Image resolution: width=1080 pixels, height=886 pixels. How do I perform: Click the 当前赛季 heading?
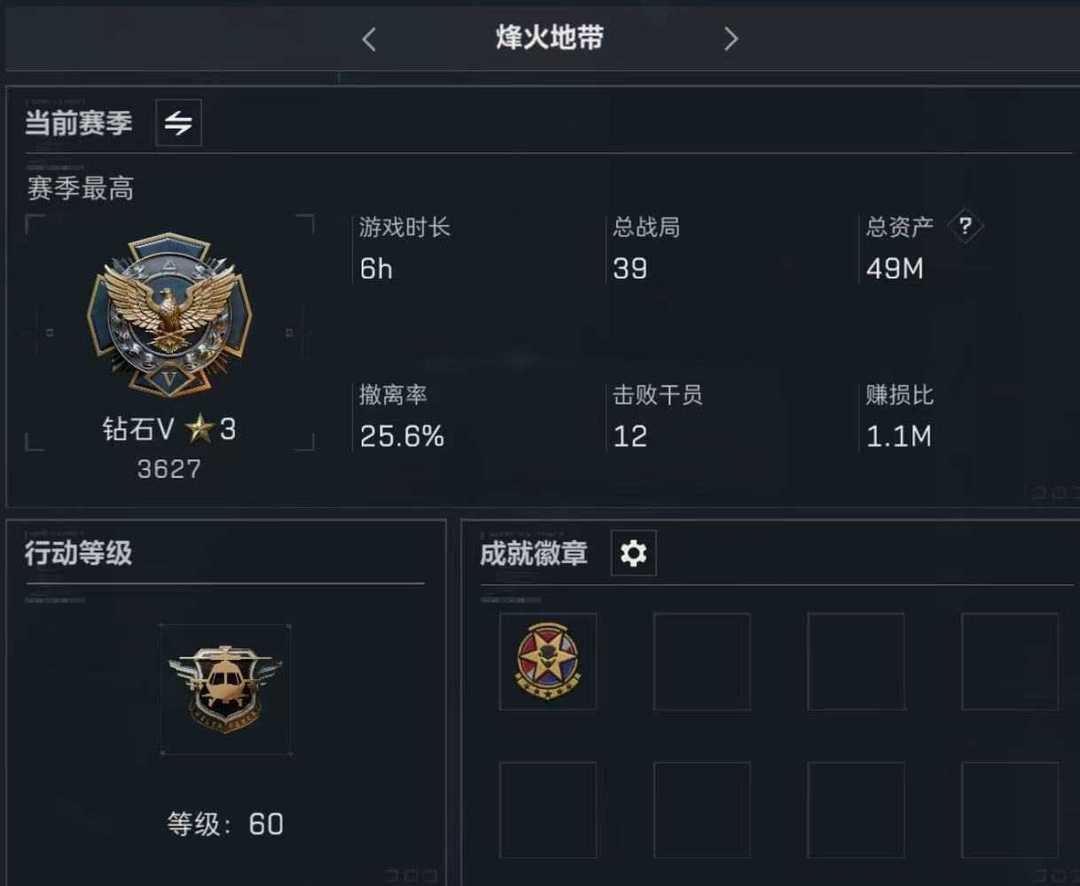[x=79, y=123]
